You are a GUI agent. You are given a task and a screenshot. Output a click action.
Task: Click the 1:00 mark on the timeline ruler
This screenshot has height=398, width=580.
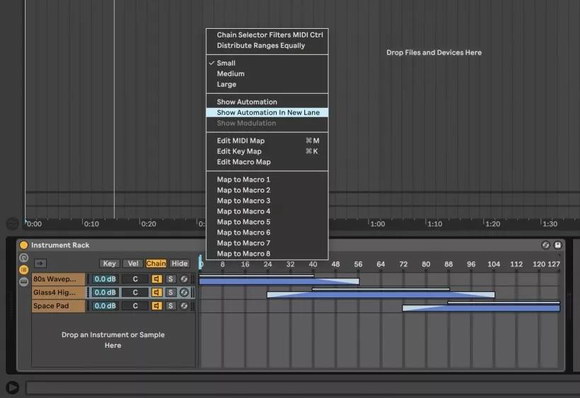click(377, 224)
